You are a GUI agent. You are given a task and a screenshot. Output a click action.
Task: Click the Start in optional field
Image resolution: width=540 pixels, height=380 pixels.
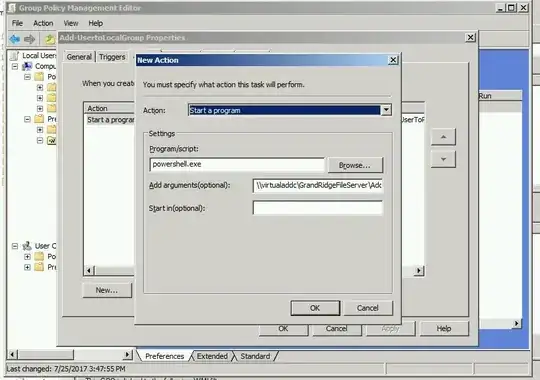(318, 208)
